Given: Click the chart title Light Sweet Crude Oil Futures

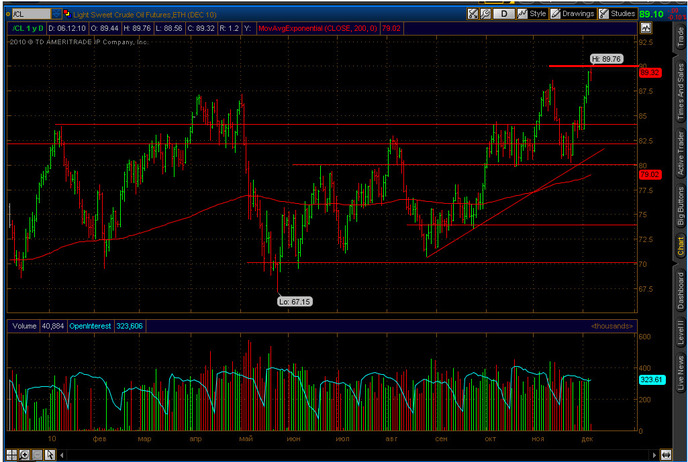Looking at the screenshot, I should click(x=145, y=14).
